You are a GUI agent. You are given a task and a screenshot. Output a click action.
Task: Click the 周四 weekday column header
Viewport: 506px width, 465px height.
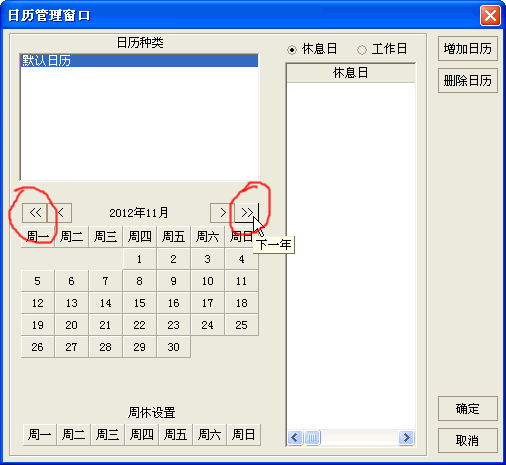[139, 237]
